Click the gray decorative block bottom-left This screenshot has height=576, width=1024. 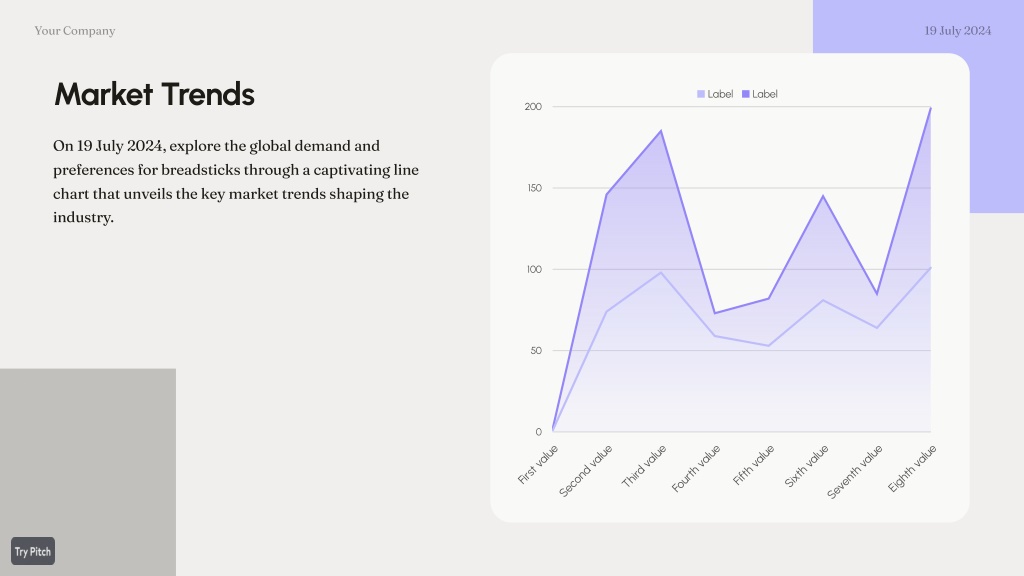[88, 472]
